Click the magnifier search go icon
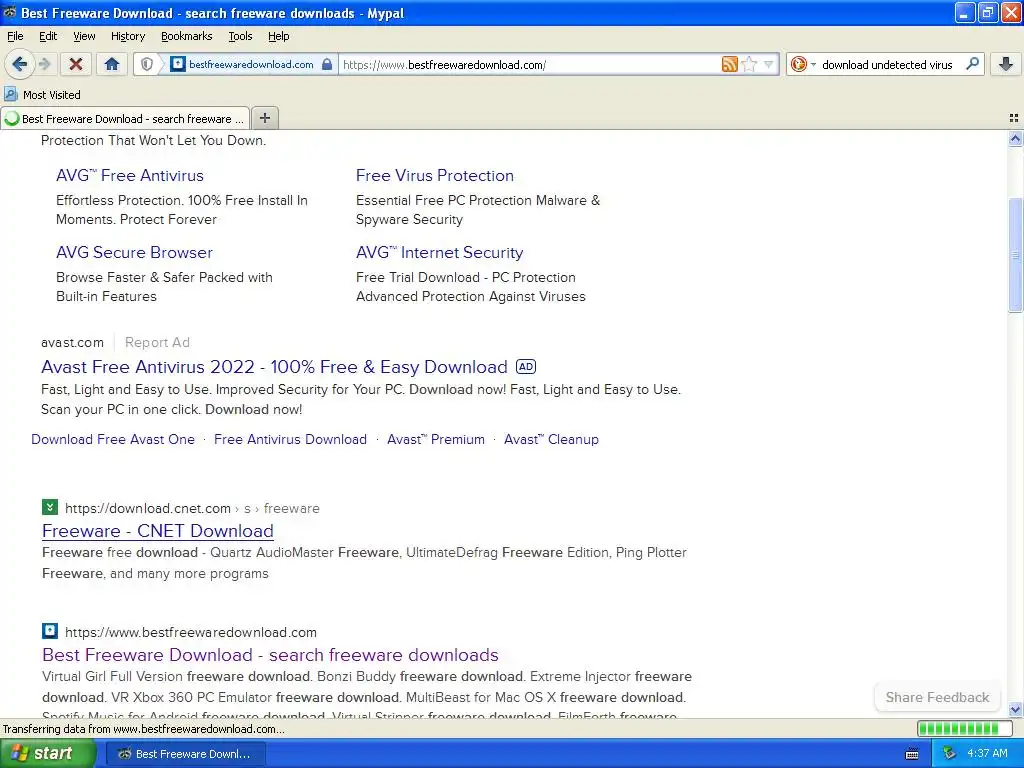The height and width of the screenshot is (768, 1024). tap(972, 64)
